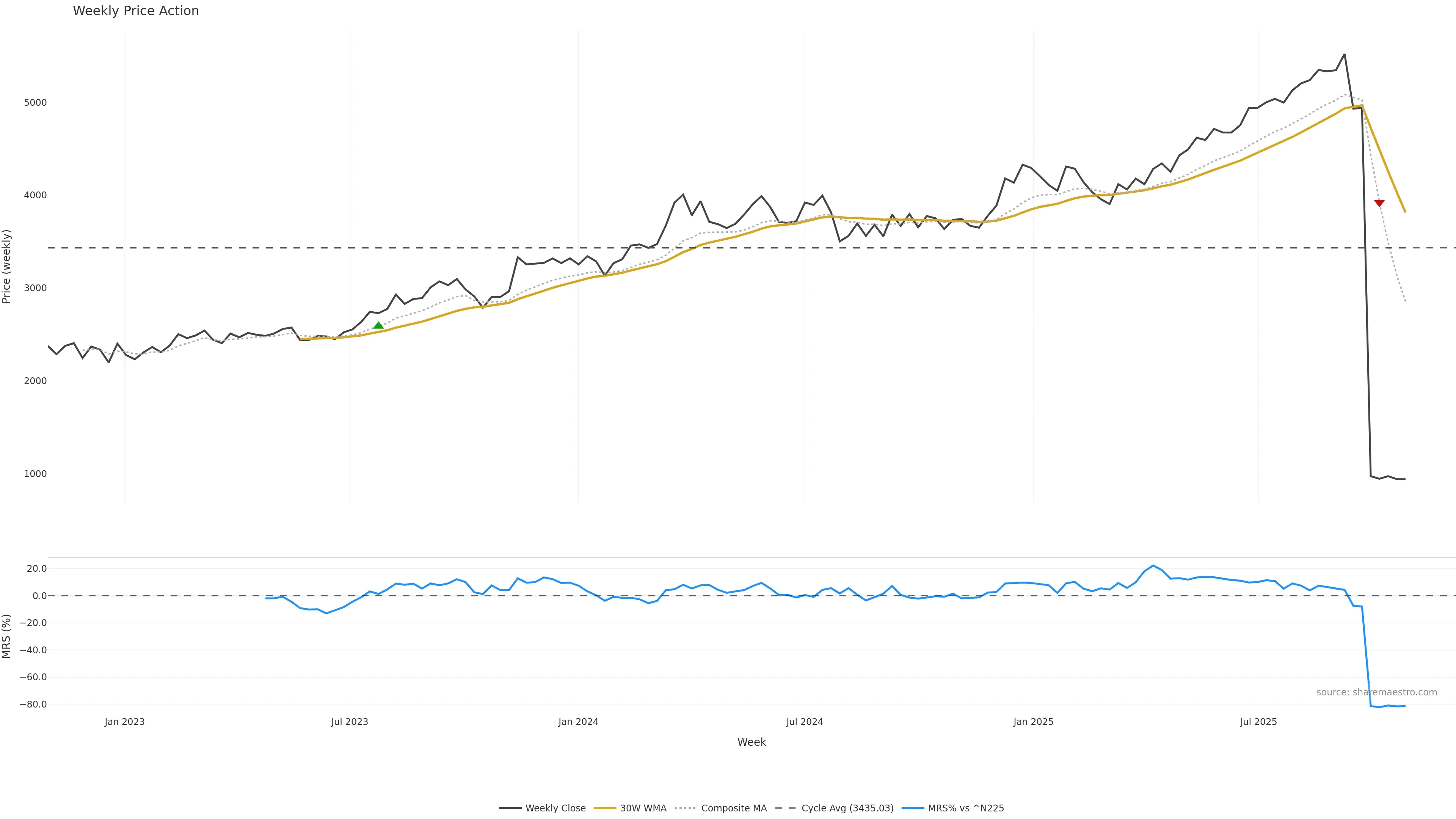Viewport: 1456px width, 819px height.
Task: Click the red down-triangle sell marker
Action: point(1379,203)
